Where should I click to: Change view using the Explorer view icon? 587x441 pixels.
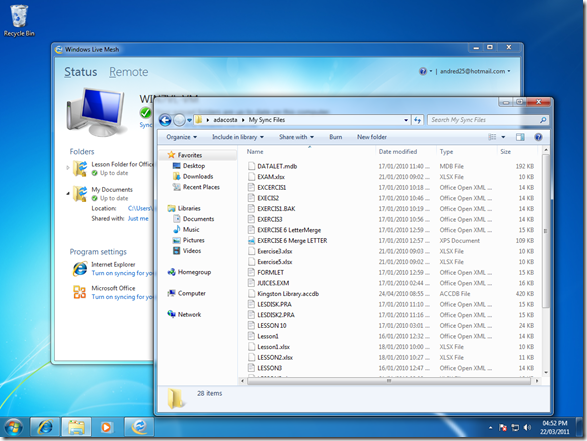point(492,137)
